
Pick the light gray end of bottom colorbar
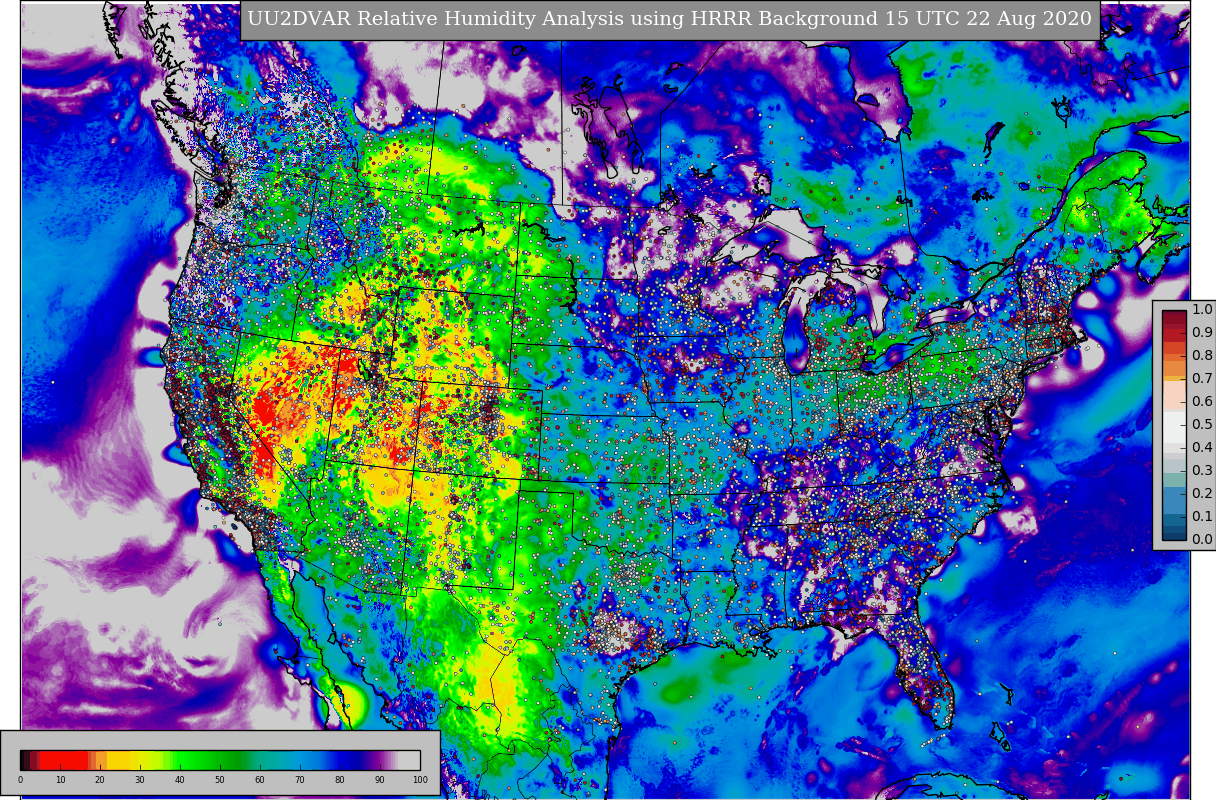pyautogui.click(x=410, y=760)
